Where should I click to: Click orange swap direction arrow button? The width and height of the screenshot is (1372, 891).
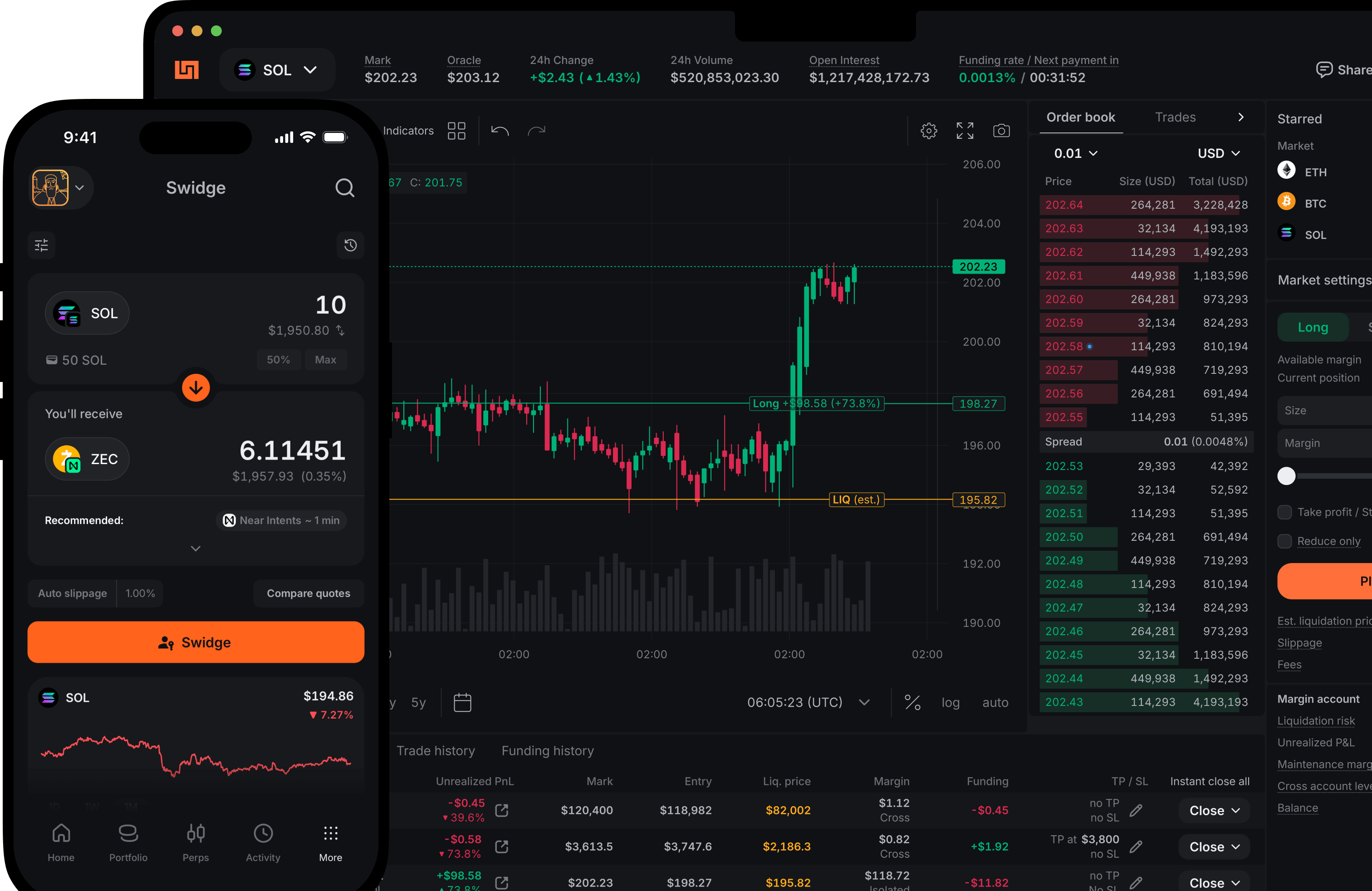coord(196,387)
